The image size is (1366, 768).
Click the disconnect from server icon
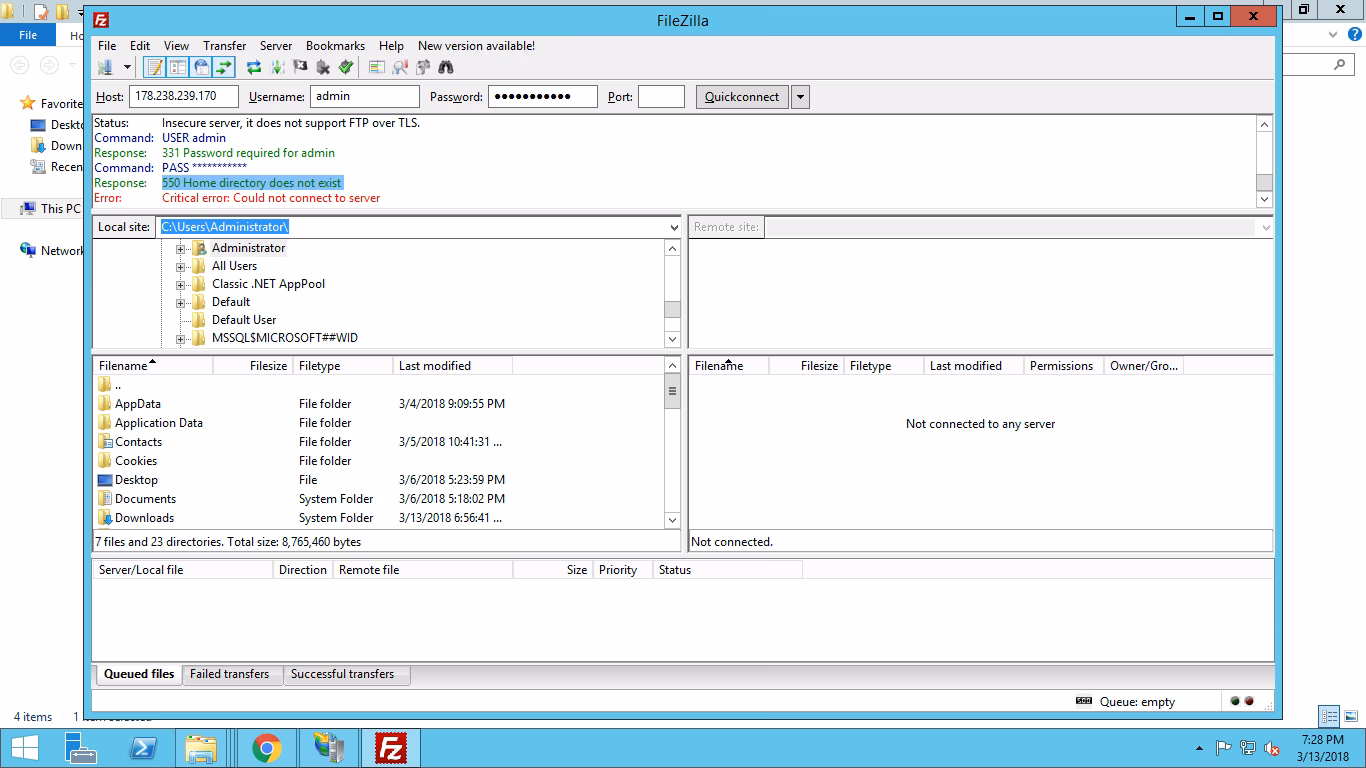(323, 68)
